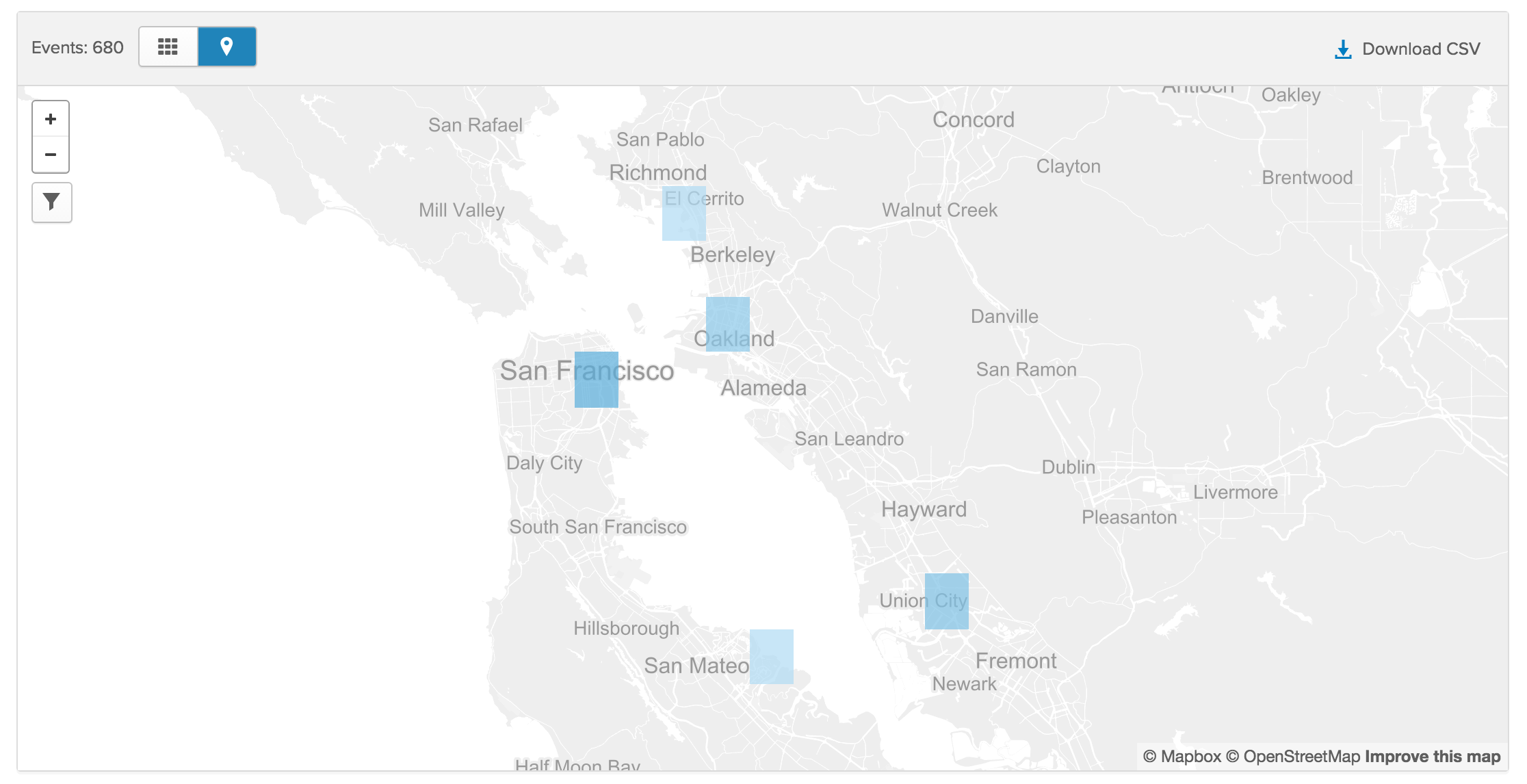Image resolution: width=1527 pixels, height=784 pixels.
Task: Click the Events: 680 counter label
Action: pyautogui.click(x=77, y=48)
